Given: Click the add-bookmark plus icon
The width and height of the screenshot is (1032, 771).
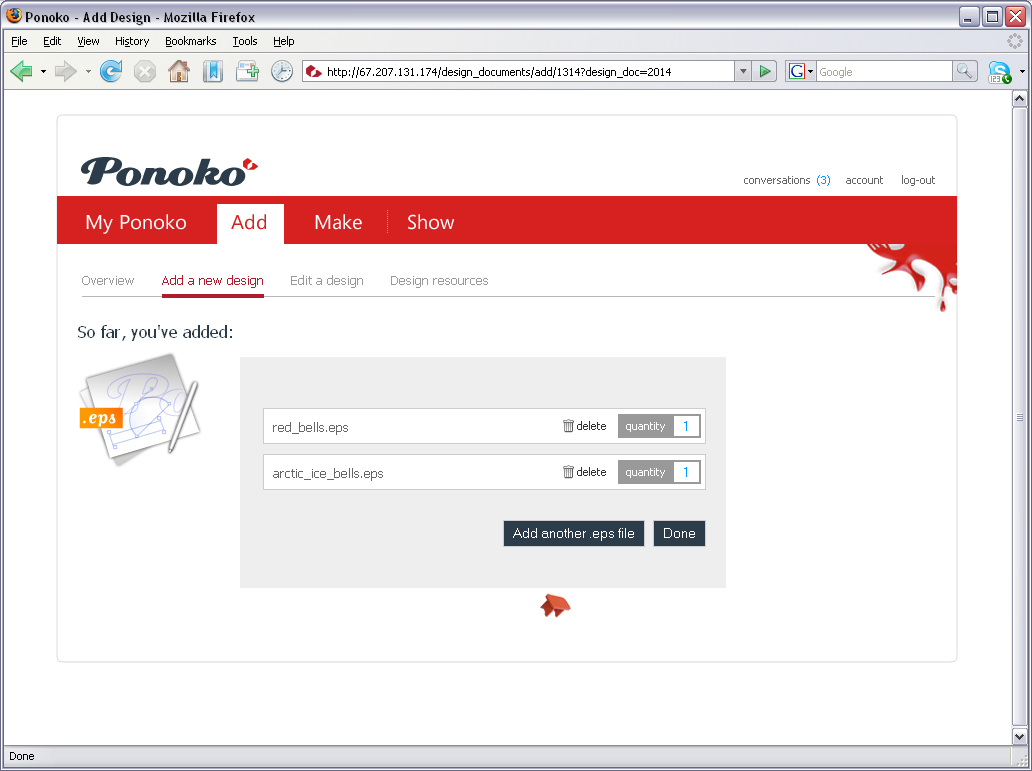Looking at the screenshot, I should coord(247,71).
